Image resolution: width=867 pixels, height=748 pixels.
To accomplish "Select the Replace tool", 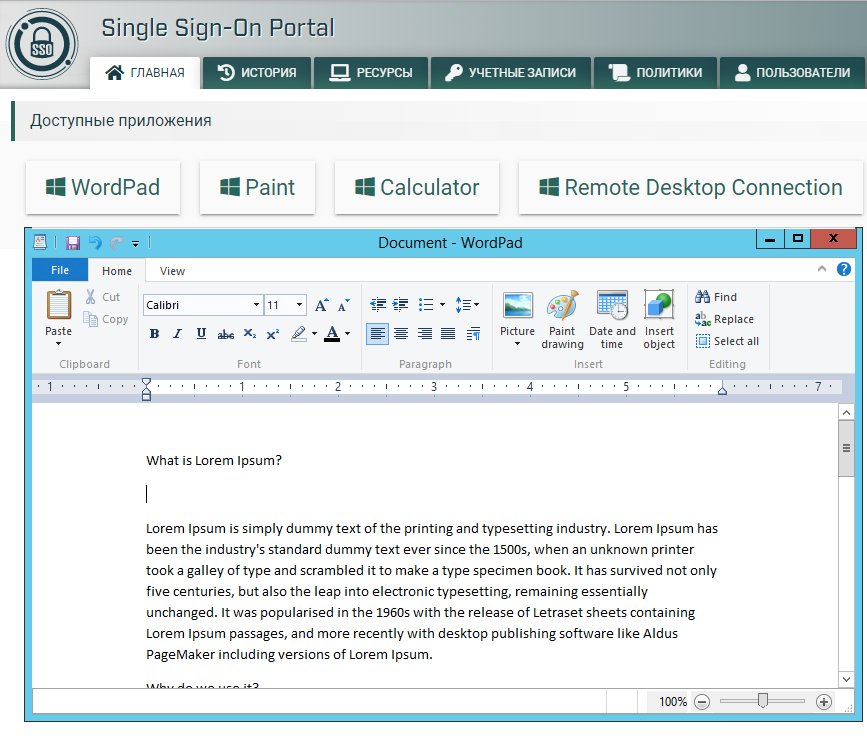I will tap(729, 319).
